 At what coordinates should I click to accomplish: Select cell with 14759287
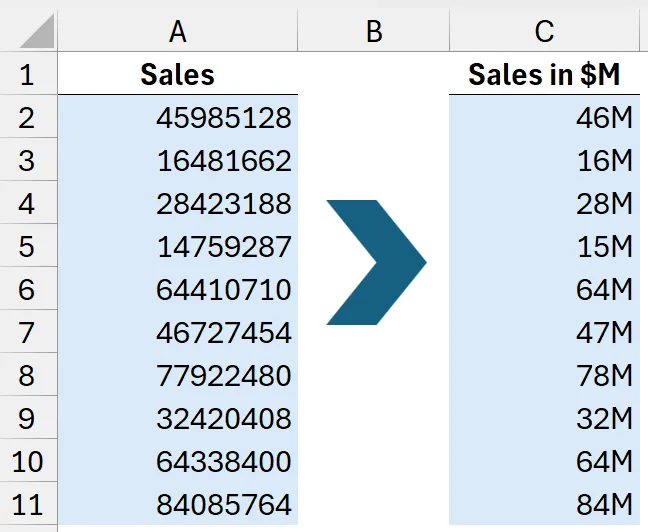click(x=178, y=247)
